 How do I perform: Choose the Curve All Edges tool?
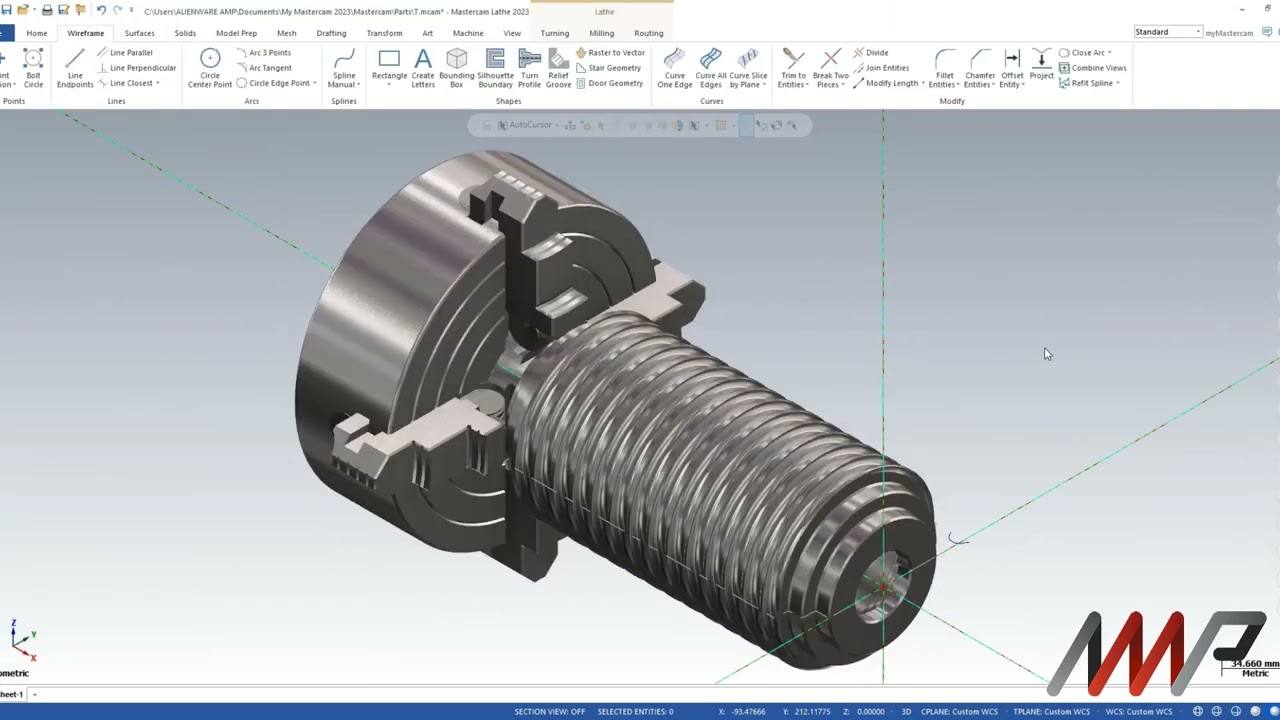point(711,68)
